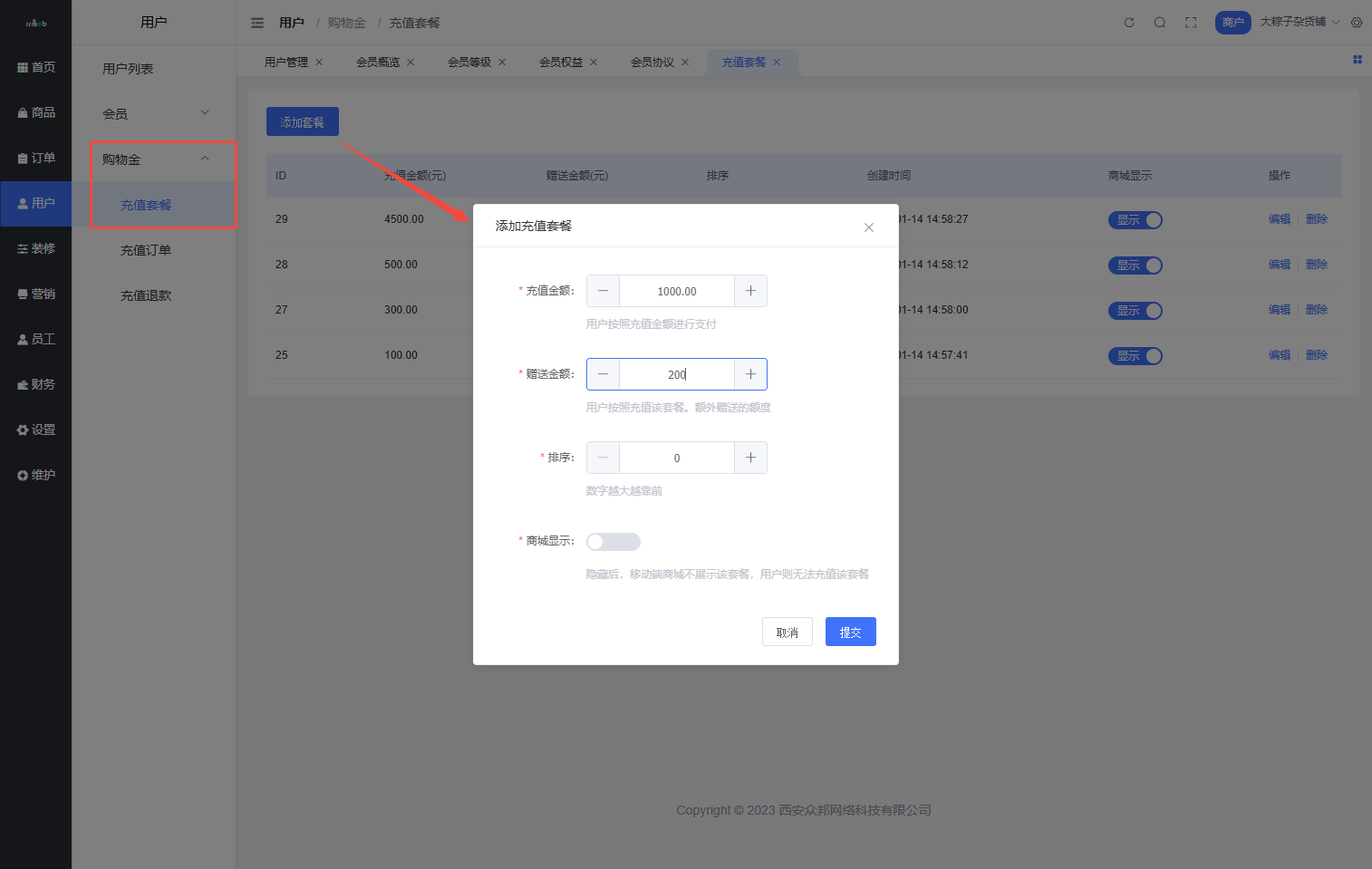Decrease 赠送金额 with minus button
This screenshot has width=1372, height=869.
click(x=604, y=374)
